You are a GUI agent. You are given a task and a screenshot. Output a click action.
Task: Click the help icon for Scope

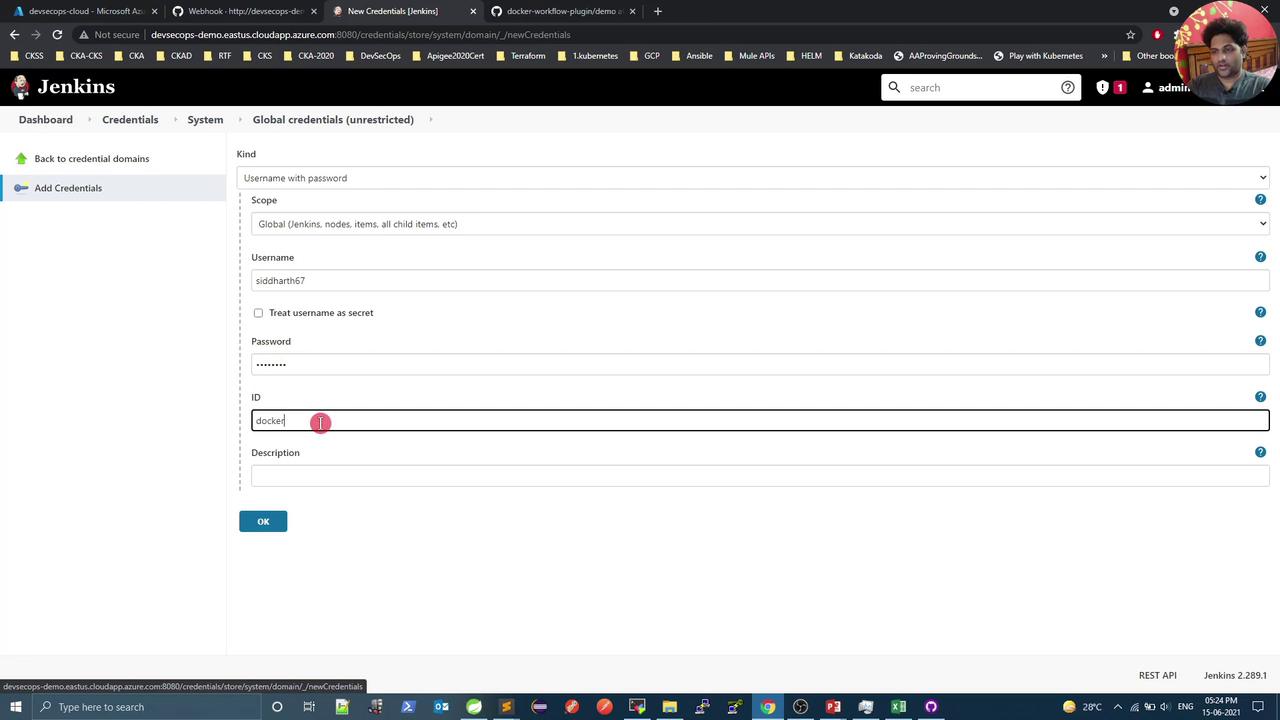click(x=1260, y=200)
